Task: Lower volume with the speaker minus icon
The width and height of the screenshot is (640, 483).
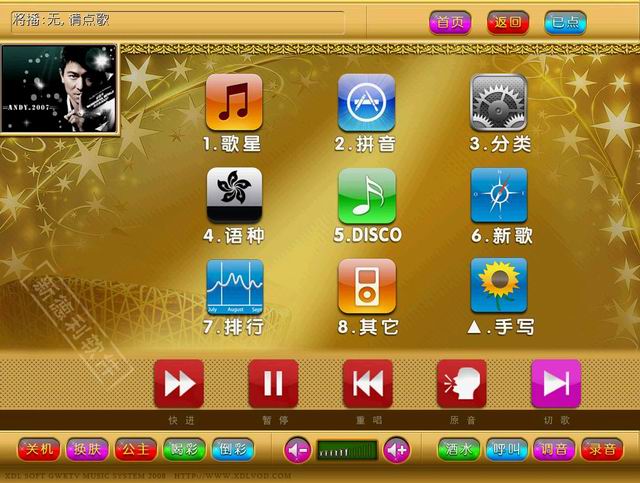Action: pos(298,450)
